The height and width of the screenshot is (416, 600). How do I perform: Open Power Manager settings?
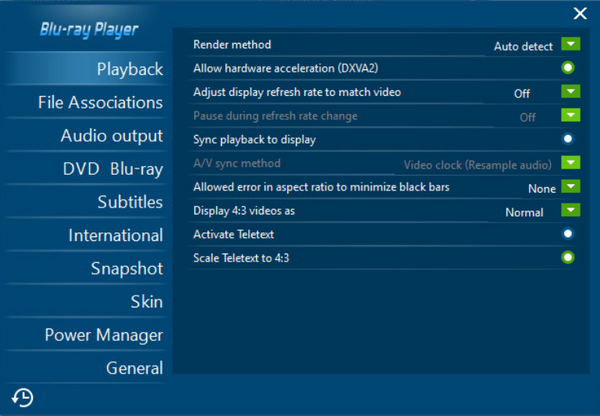click(86, 335)
